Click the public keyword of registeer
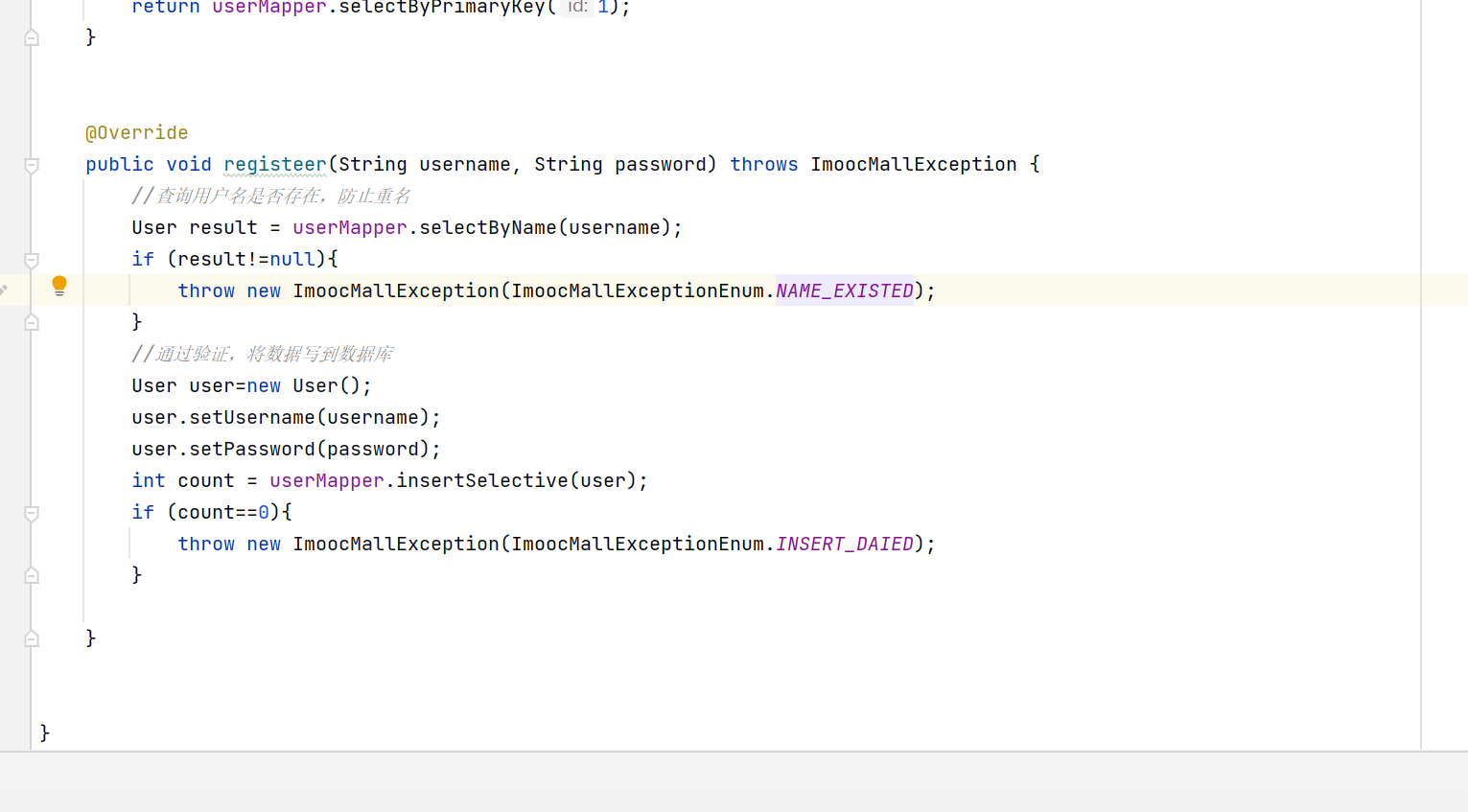The height and width of the screenshot is (812, 1468). (x=120, y=164)
